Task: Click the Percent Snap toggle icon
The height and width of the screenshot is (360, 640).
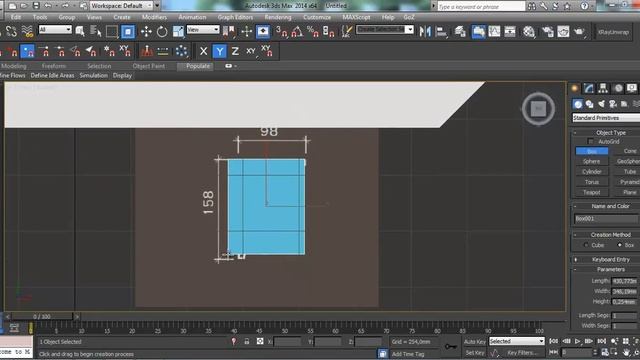Action: coord(313,31)
